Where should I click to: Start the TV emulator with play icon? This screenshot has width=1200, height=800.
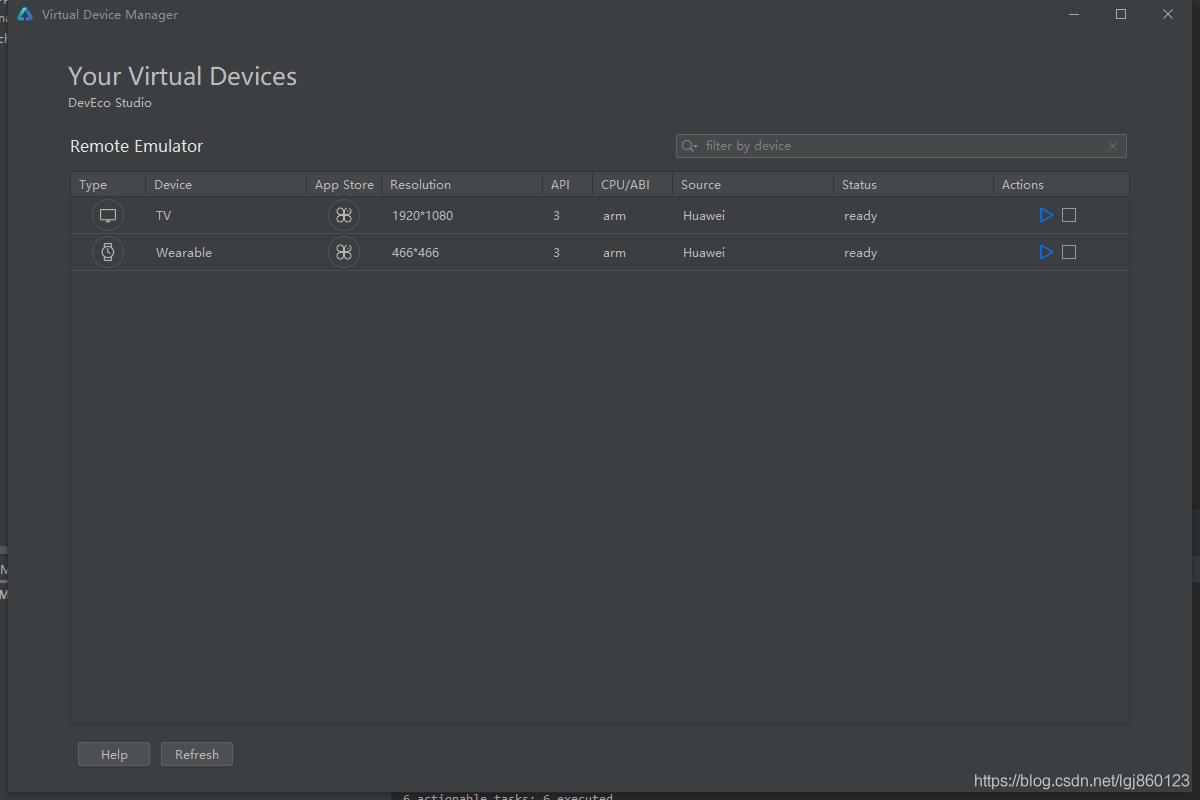point(1046,215)
